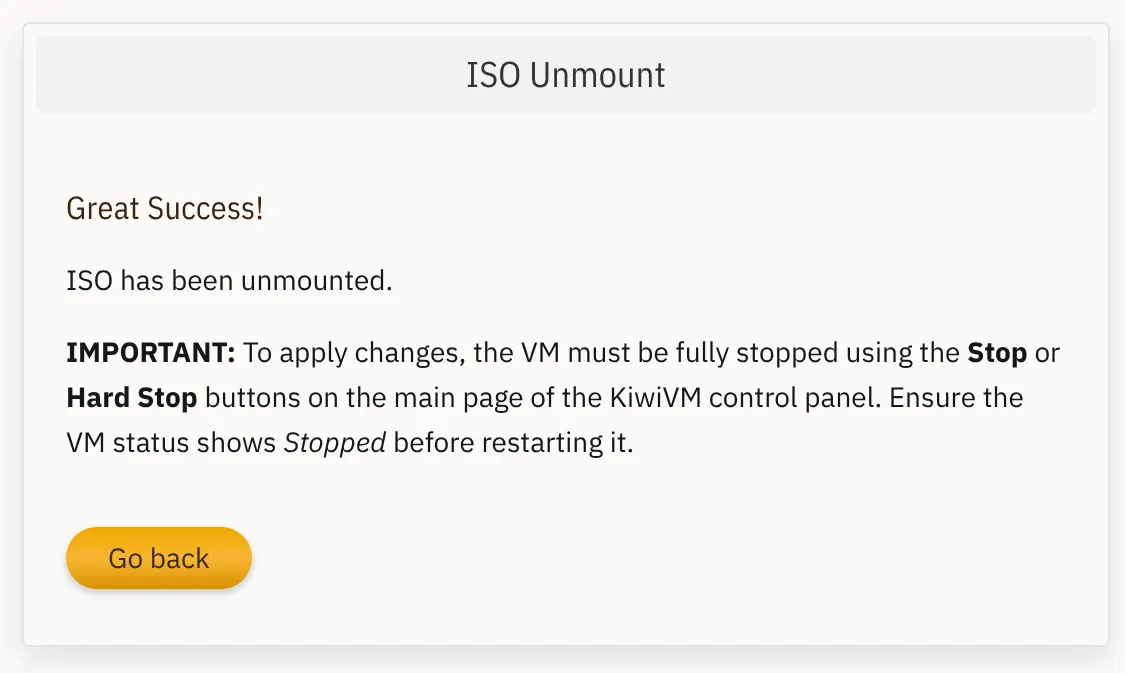Click the yellow Go back pill button

[x=158, y=558]
